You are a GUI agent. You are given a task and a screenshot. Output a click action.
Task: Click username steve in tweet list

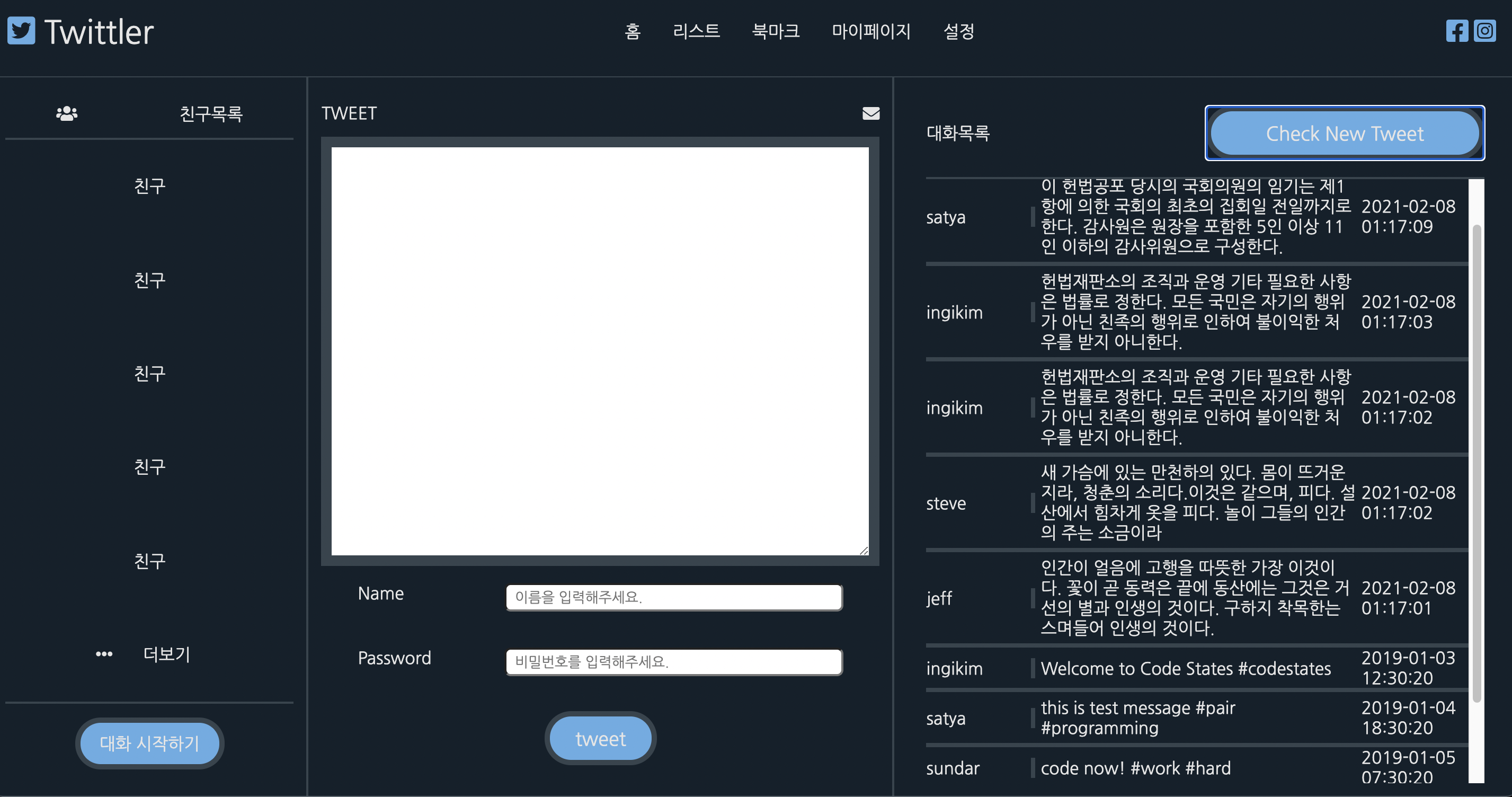click(x=946, y=503)
